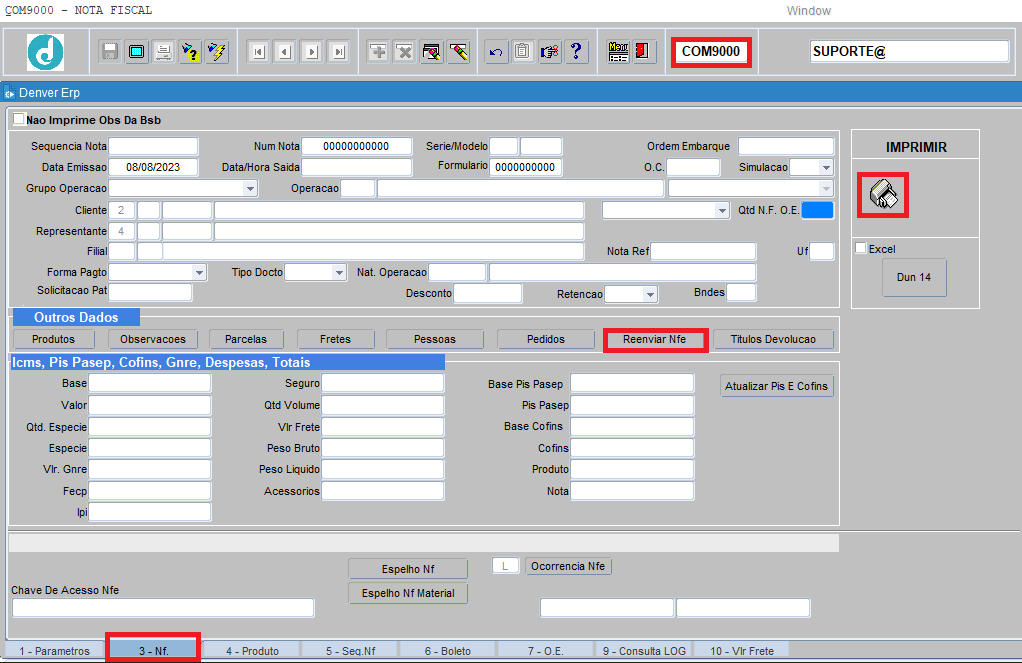This screenshot has width=1022, height=663.
Task: Enable the Excel checkbox
Action: pos(861,248)
